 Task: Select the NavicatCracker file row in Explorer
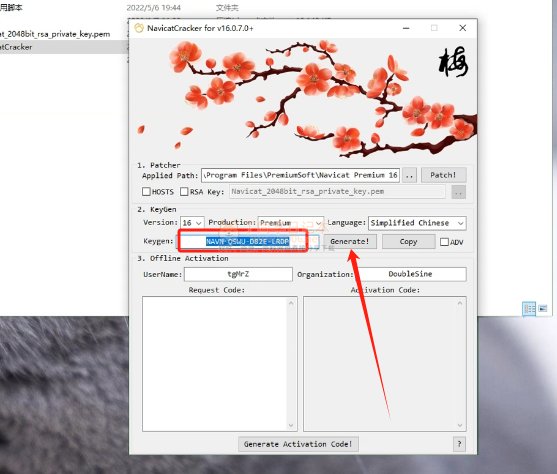click(x=64, y=47)
